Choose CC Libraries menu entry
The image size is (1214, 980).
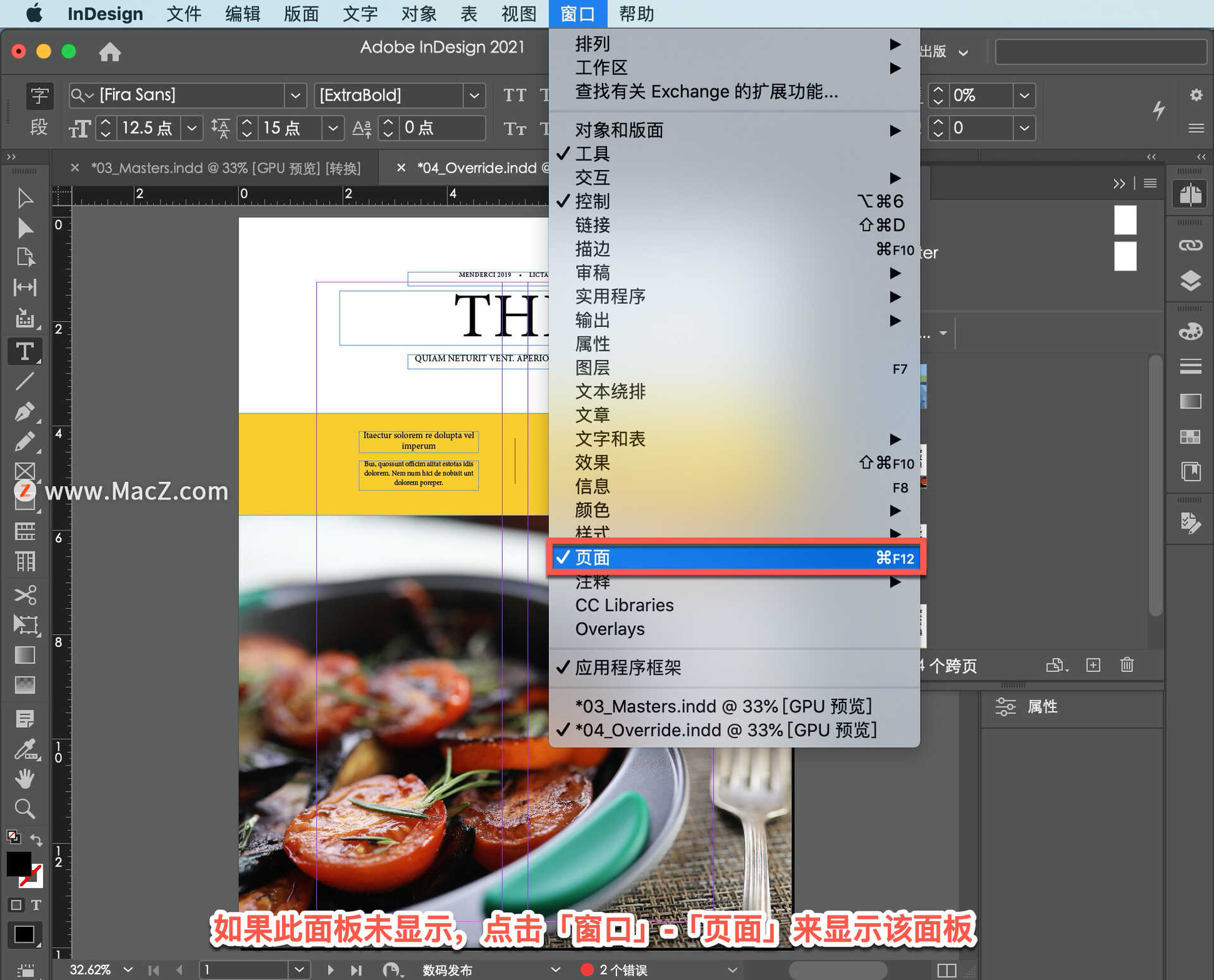tap(734, 605)
